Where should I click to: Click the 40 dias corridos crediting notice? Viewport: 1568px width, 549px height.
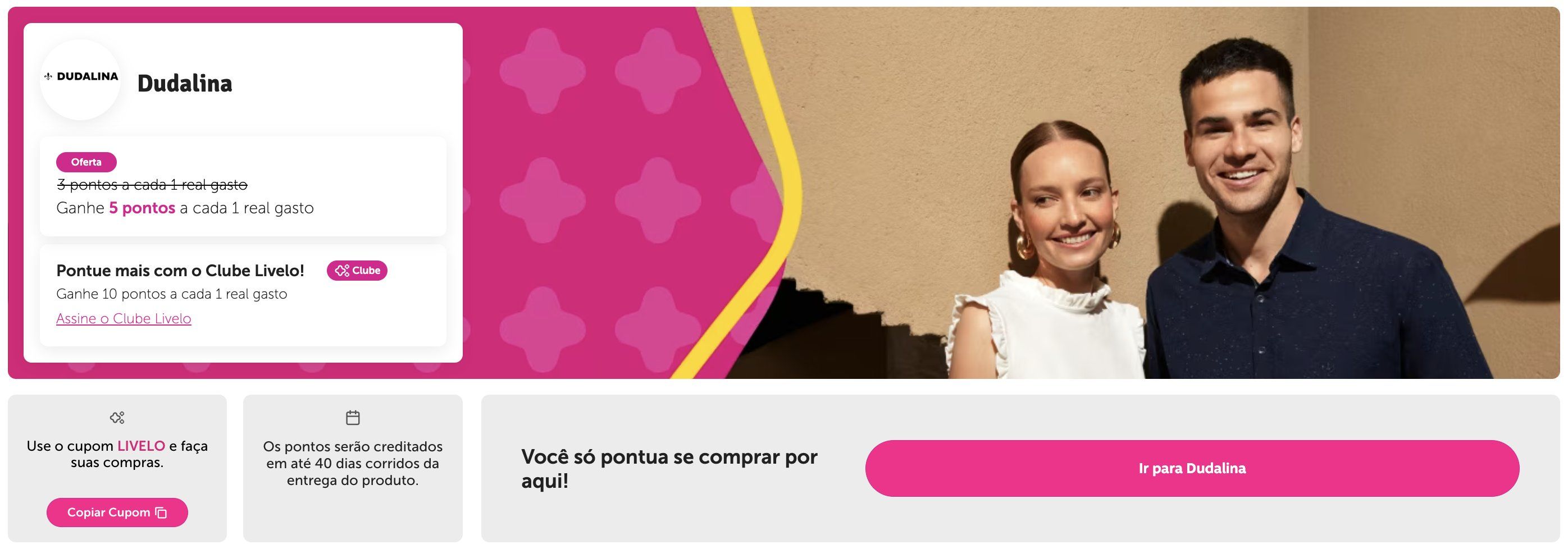point(353,463)
